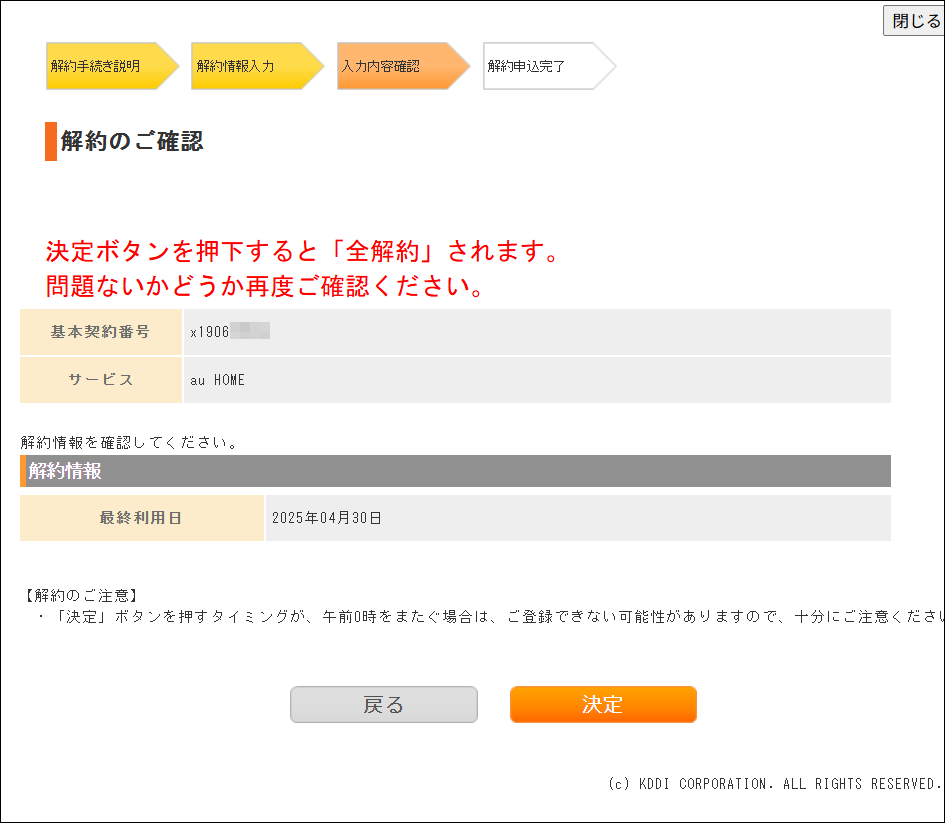945x823 pixels.
Task: Click the 最終利用日 label cell
Action: 141,518
